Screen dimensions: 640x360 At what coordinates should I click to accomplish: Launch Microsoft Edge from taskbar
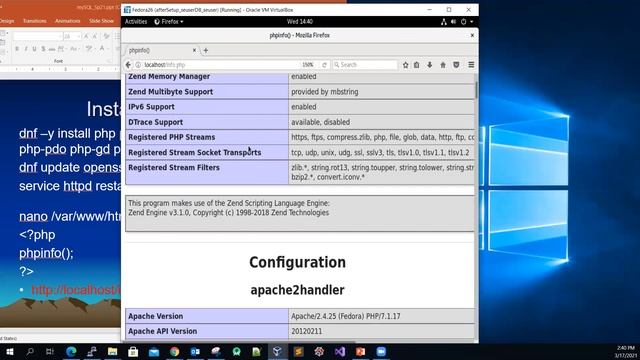point(71,351)
